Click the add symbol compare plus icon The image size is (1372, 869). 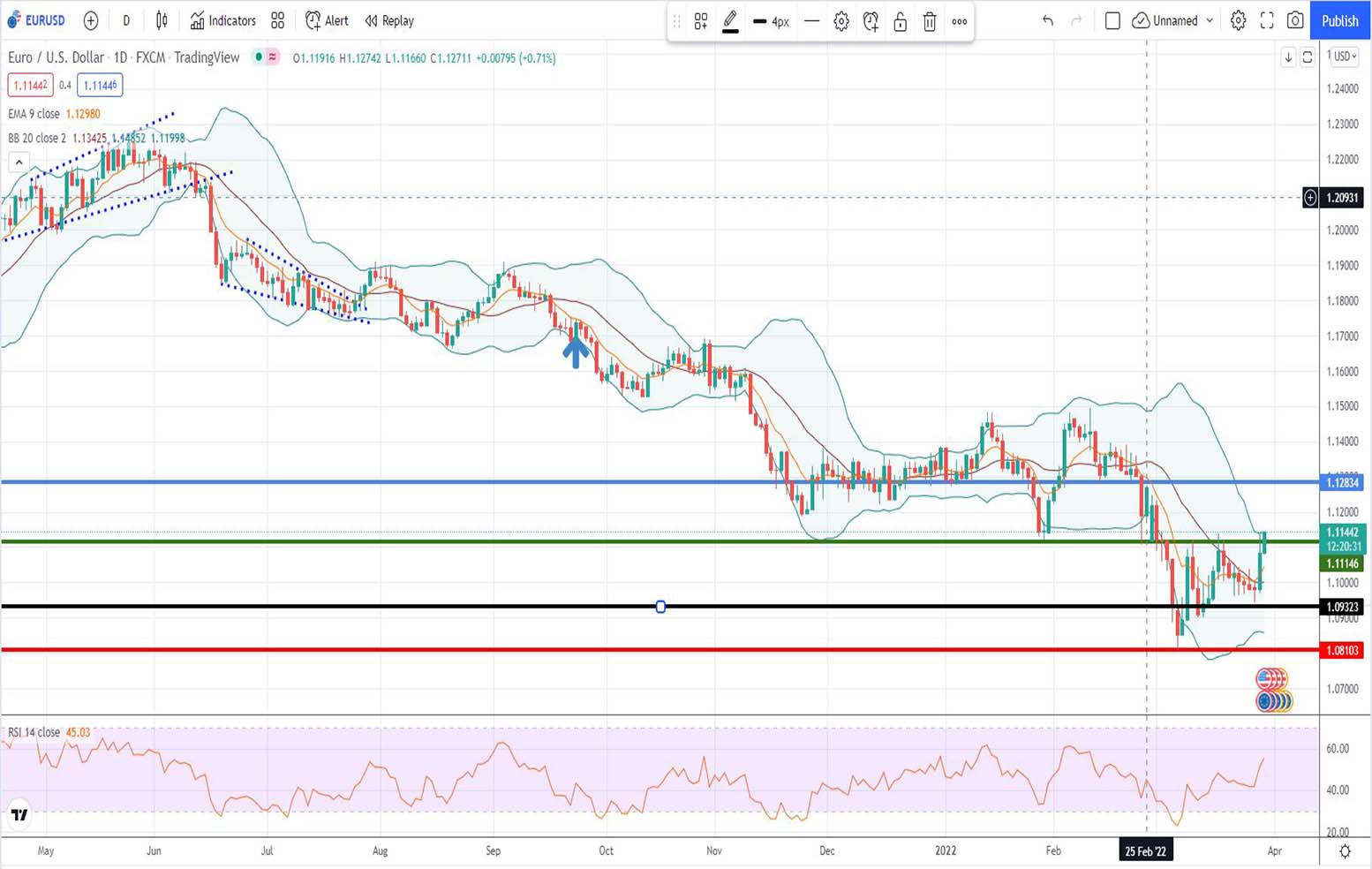click(90, 20)
